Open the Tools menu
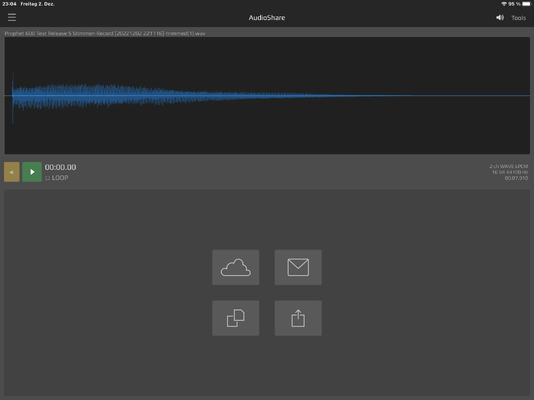This screenshot has width=534, height=400. click(x=518, y=18)
